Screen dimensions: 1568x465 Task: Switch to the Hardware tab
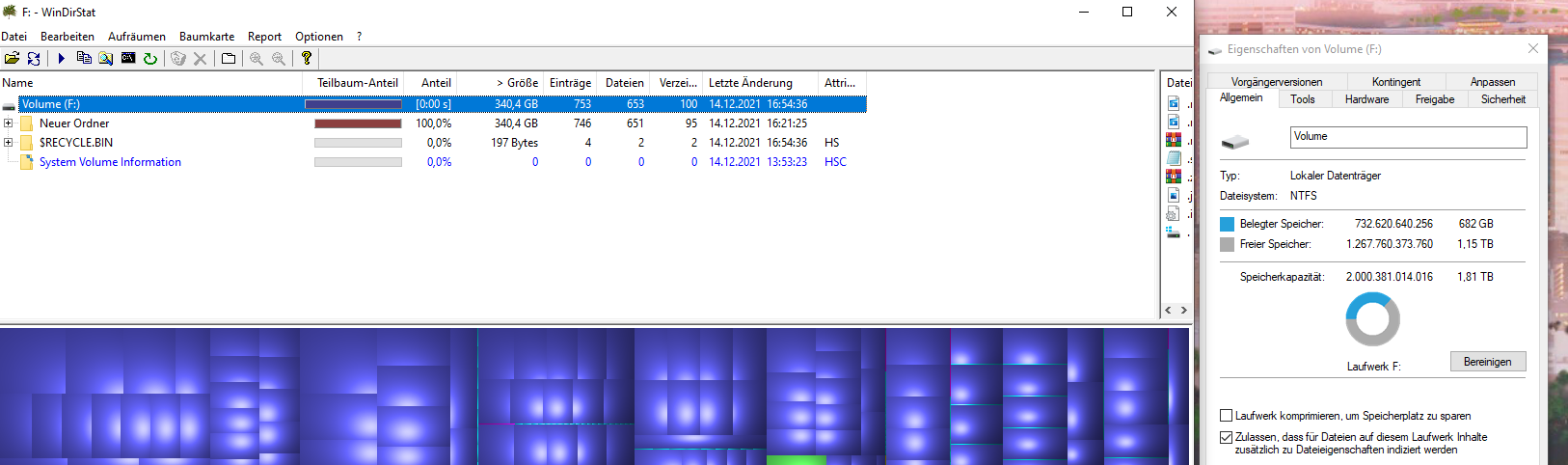[x=1367, y=99]
